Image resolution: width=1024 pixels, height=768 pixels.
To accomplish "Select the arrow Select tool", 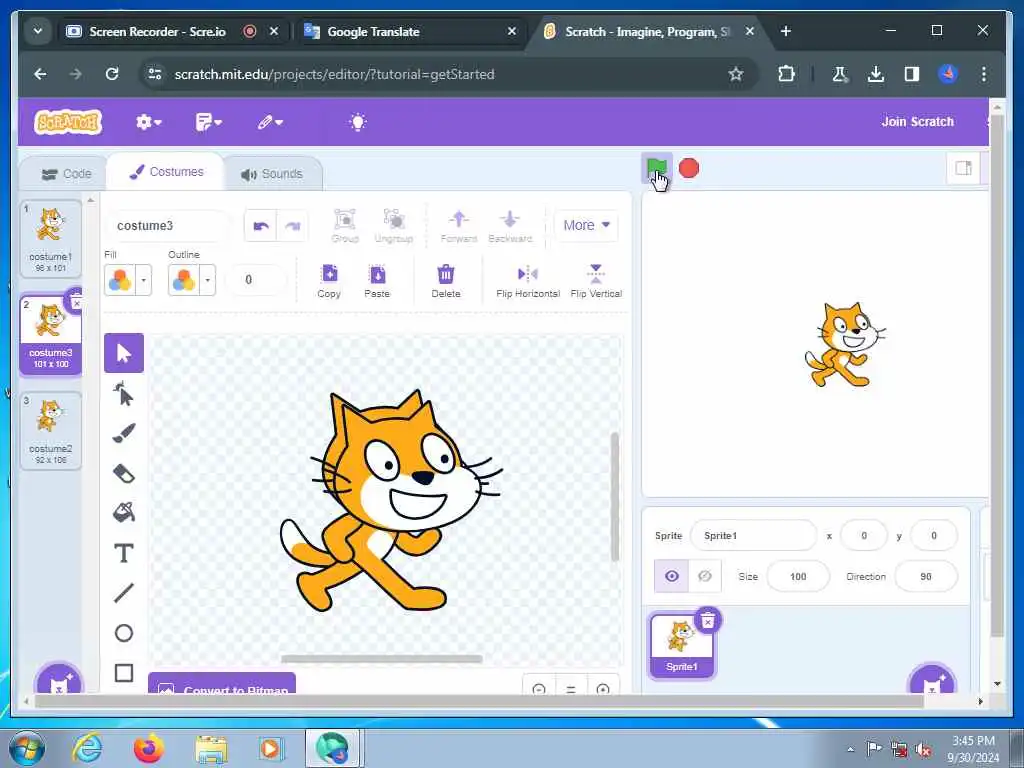I will [x=123, y=353].
